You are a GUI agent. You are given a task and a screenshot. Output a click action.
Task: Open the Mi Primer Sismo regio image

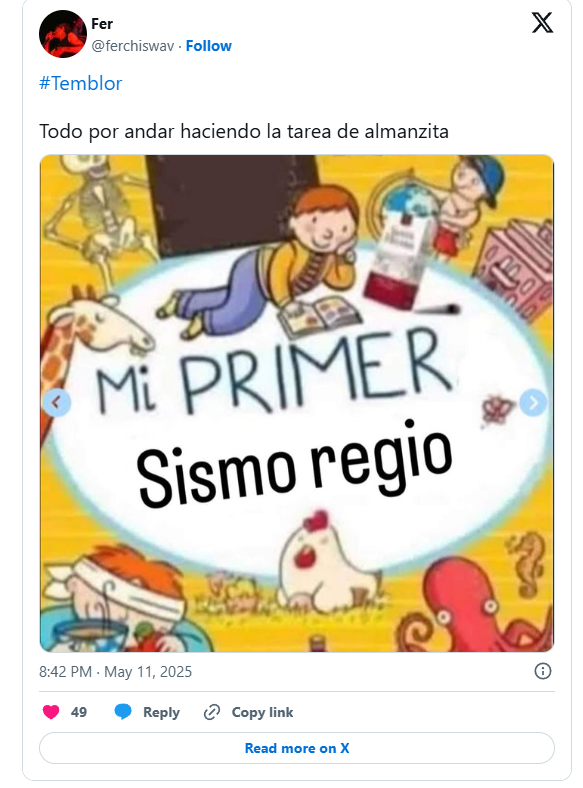point(297,404)
